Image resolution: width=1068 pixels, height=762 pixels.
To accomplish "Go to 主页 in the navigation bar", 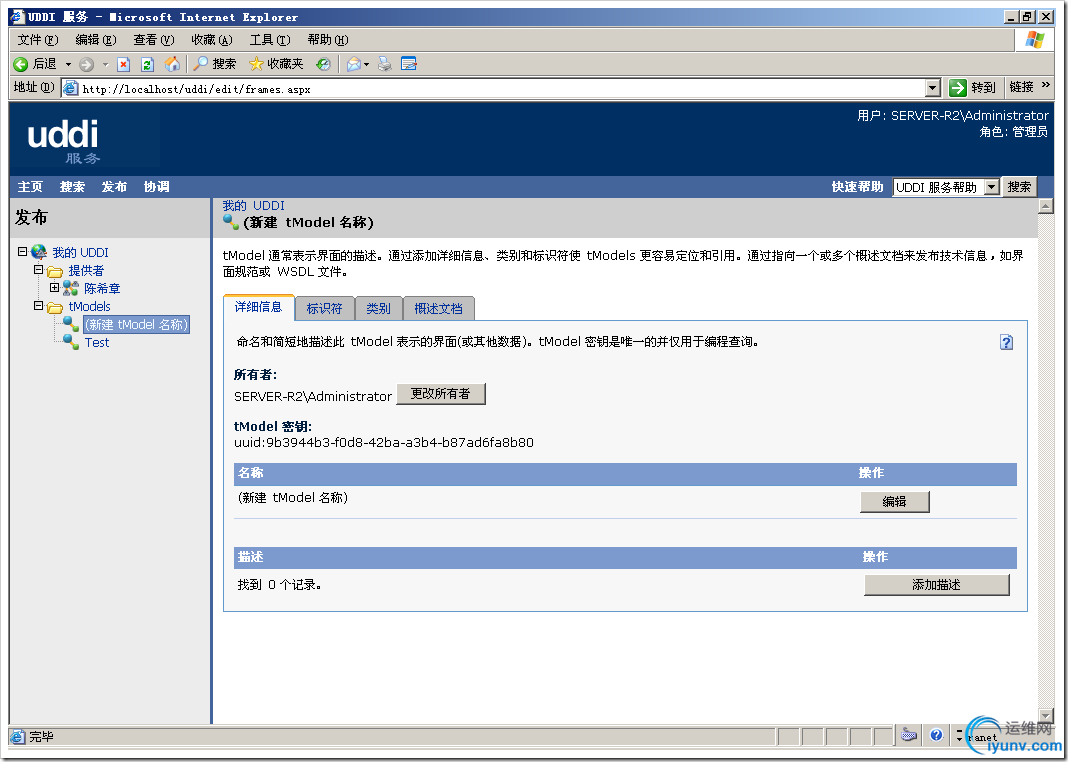I will [30, 187].
